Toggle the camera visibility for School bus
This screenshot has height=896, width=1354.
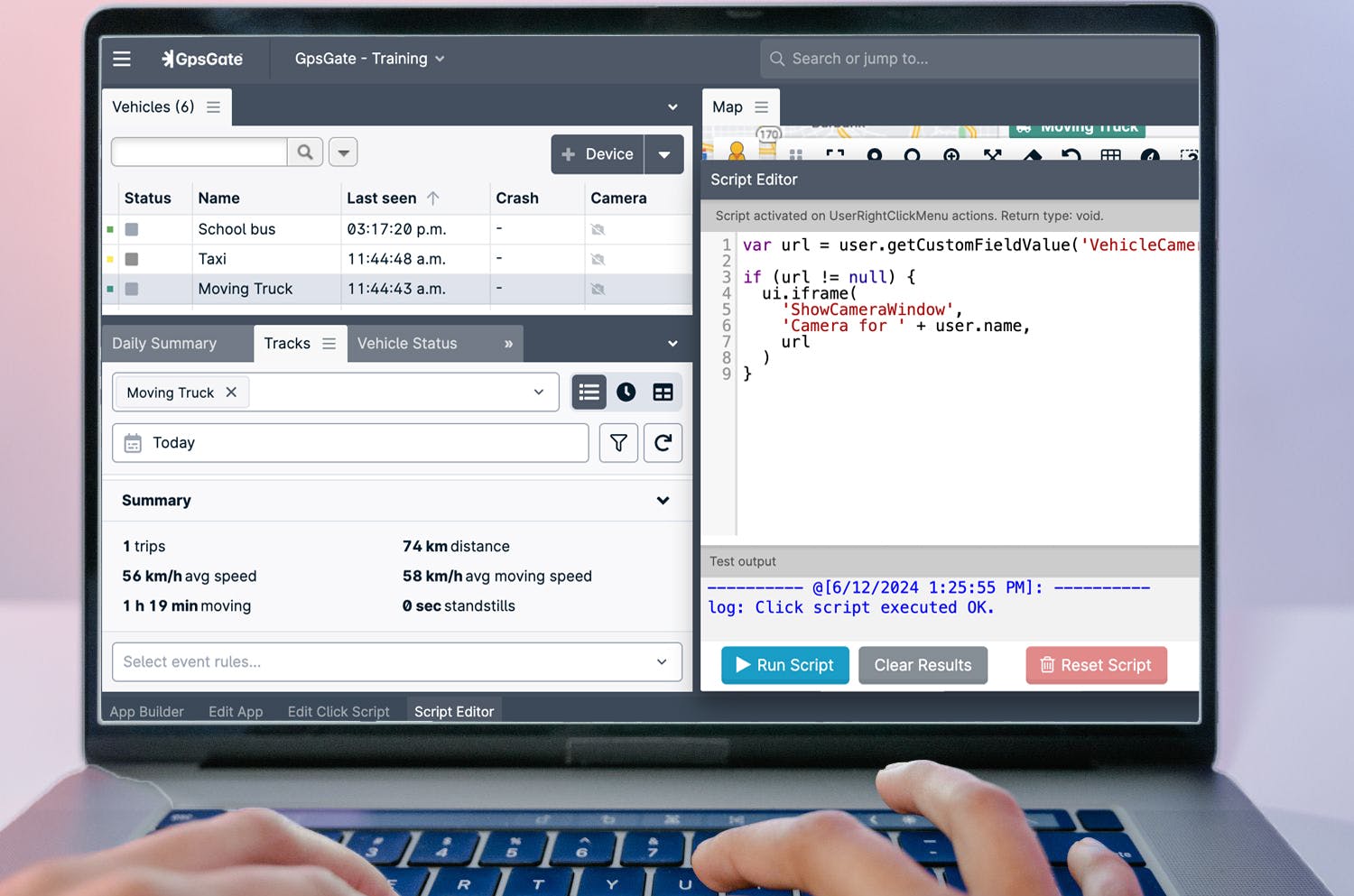598,229
